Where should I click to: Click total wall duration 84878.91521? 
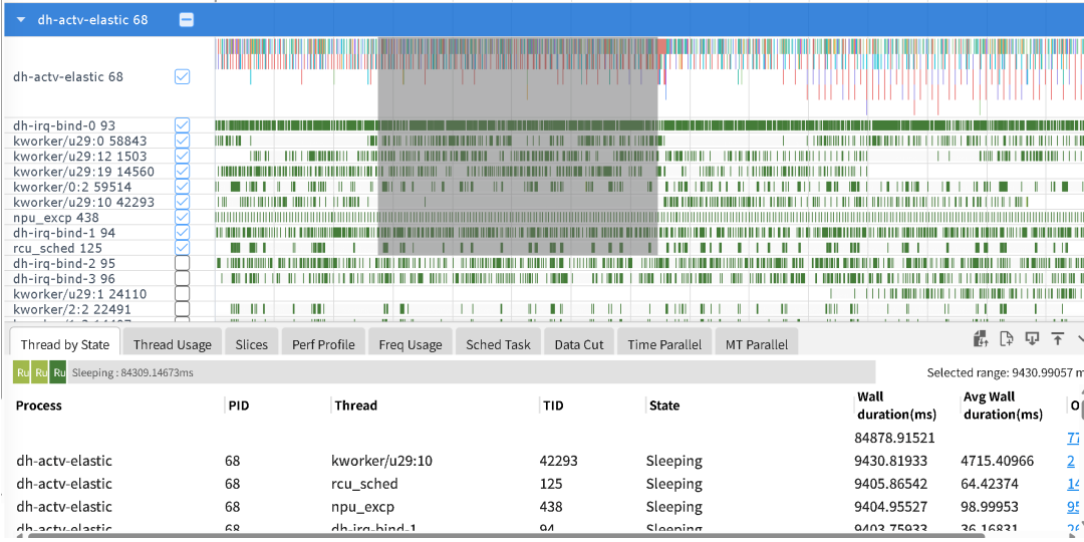click(895, 438)
